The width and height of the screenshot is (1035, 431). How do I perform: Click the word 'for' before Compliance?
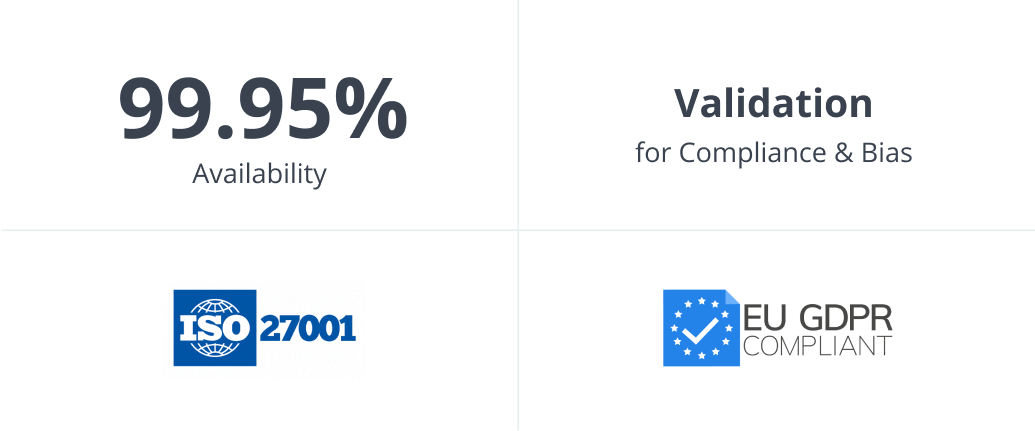(653, 153)
